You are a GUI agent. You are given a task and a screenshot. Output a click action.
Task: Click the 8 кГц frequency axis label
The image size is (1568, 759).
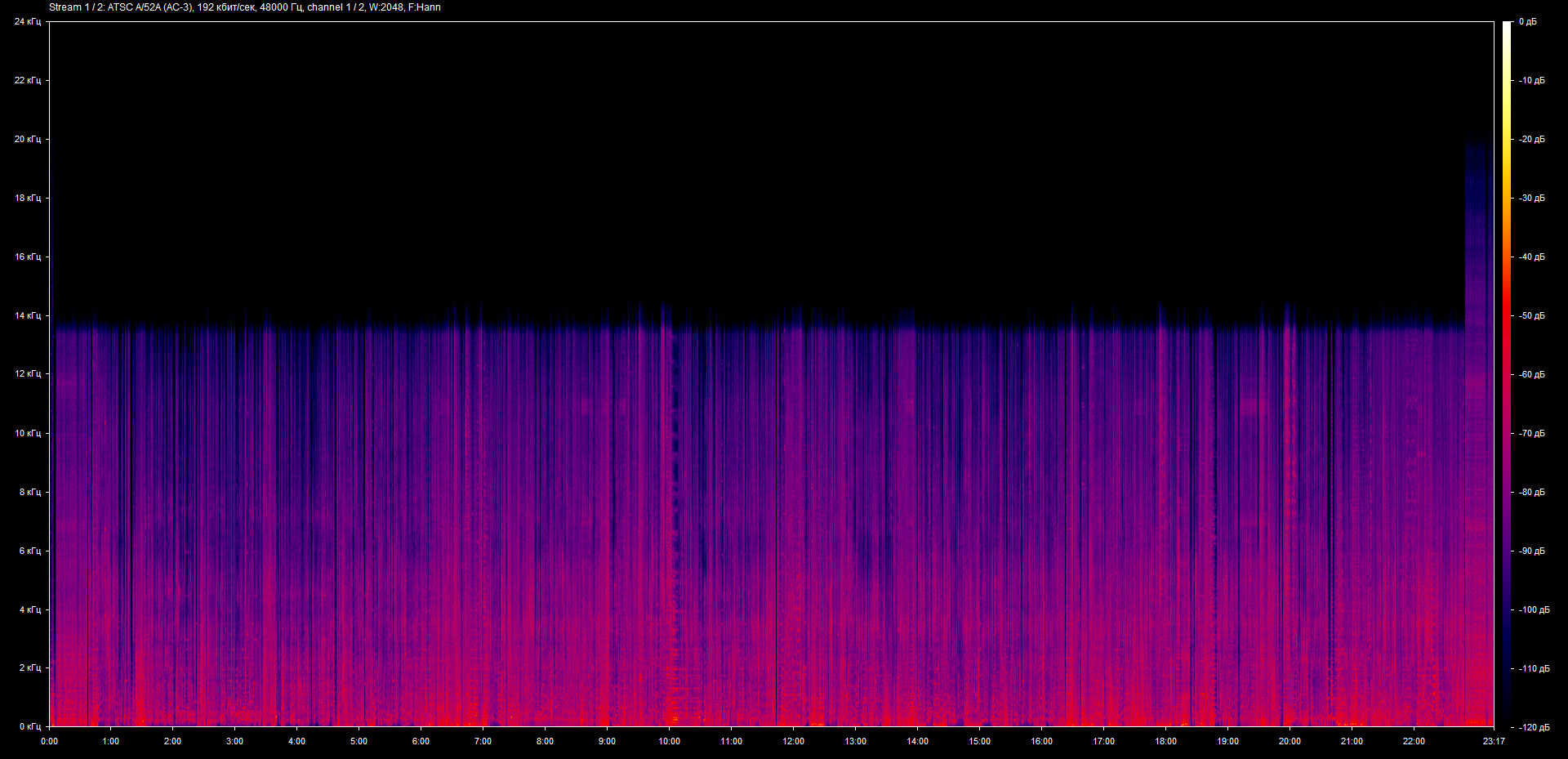pyautogui.click(x=29, y=492)
